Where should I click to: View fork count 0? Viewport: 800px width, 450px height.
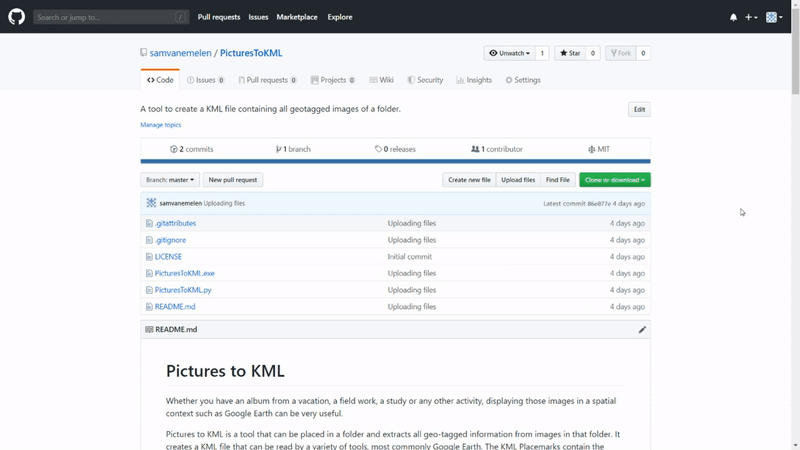coord(643,53)
